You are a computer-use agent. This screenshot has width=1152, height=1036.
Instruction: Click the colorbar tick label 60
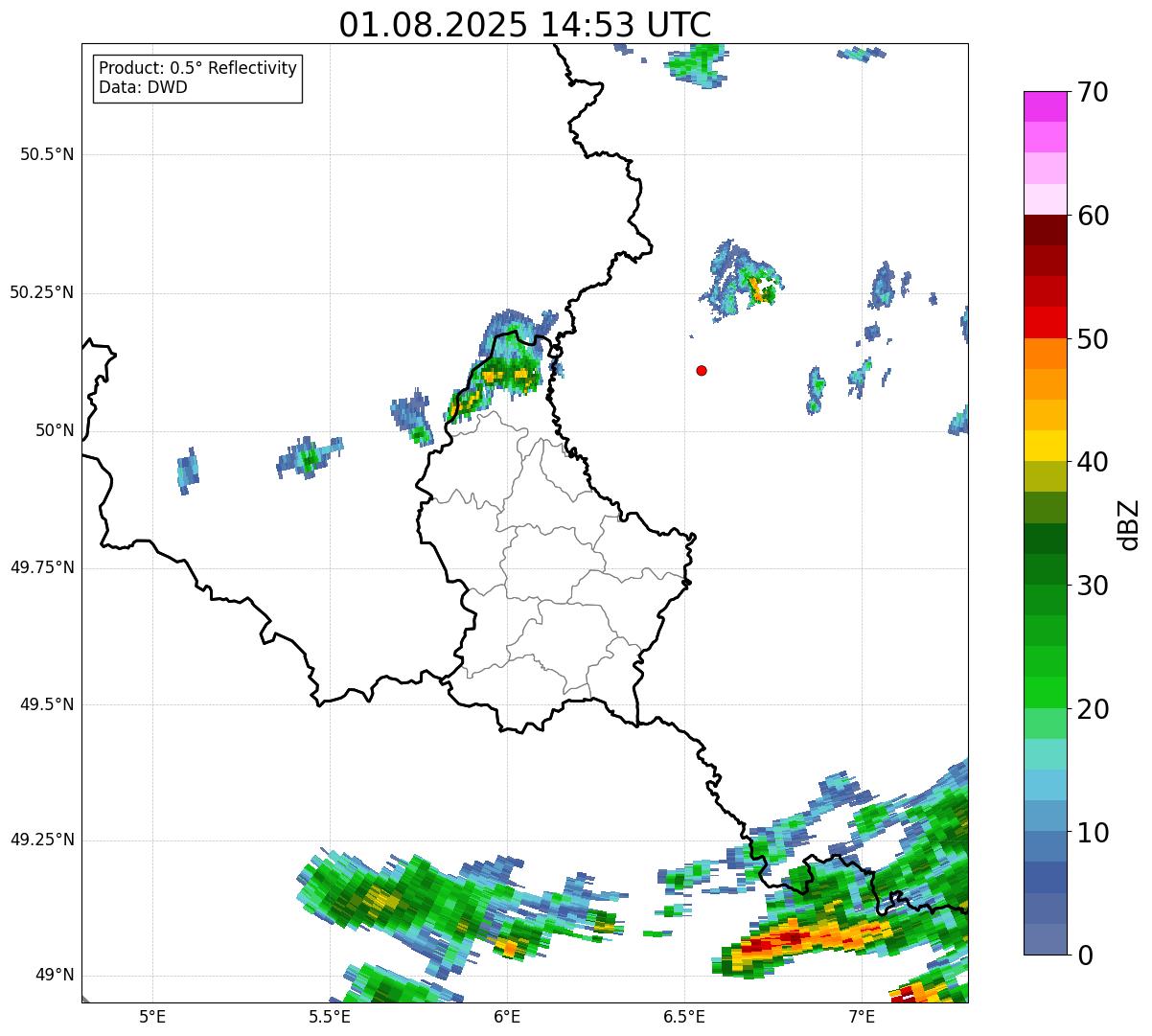pyautogui.click(x=1094, y=216)
